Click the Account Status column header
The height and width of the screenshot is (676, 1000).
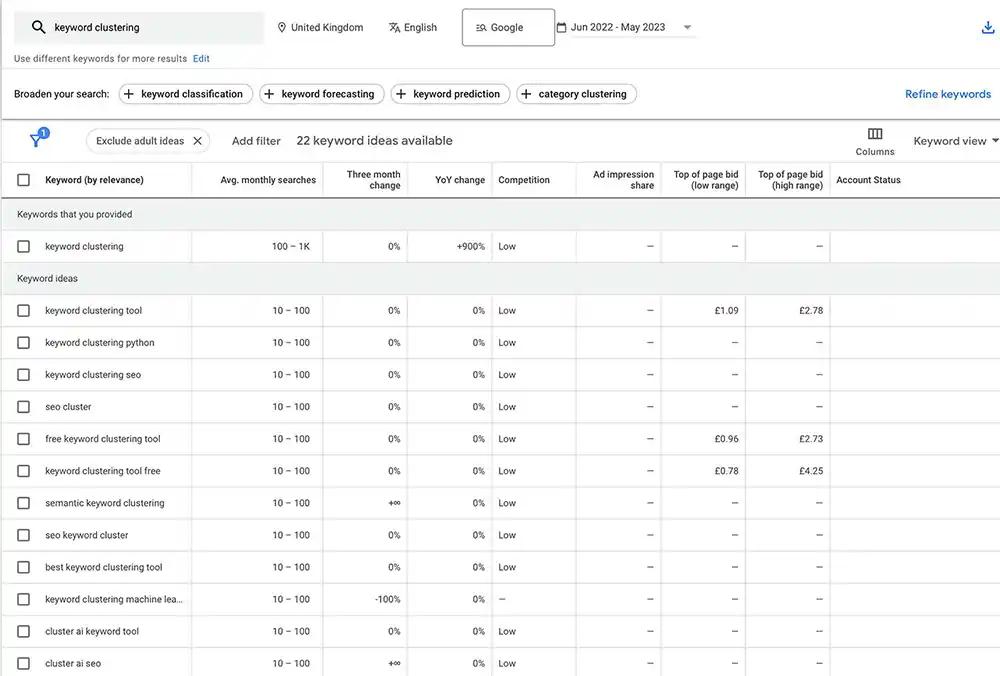tap(868, 180)
